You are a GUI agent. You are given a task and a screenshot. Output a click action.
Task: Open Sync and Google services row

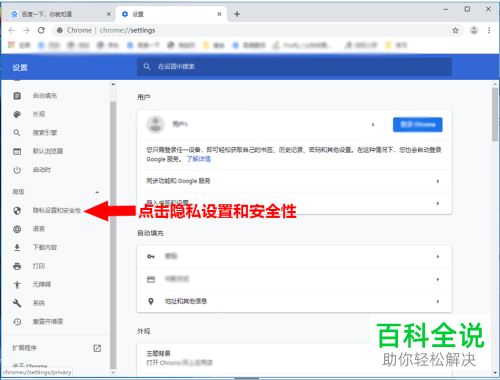[294, 181]
